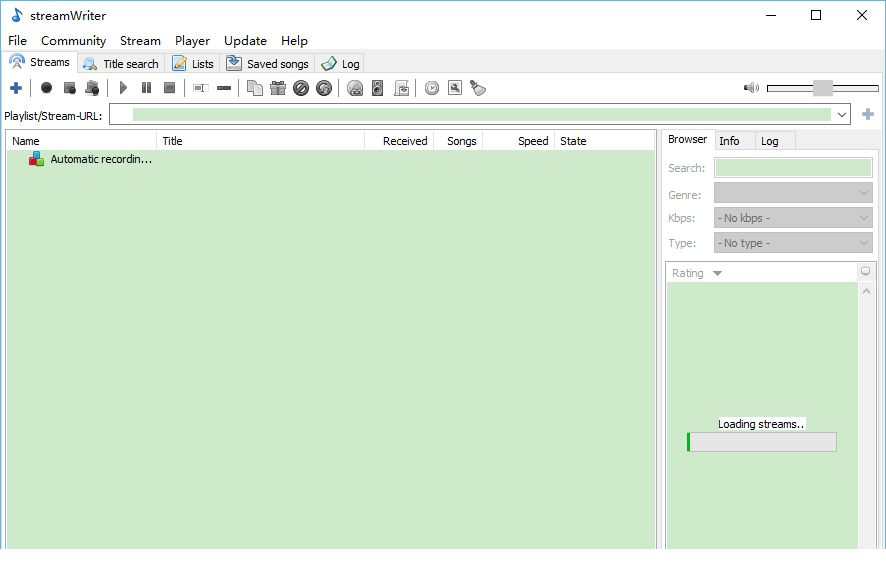Open settings via the wrench icon

tap(455, 88)
